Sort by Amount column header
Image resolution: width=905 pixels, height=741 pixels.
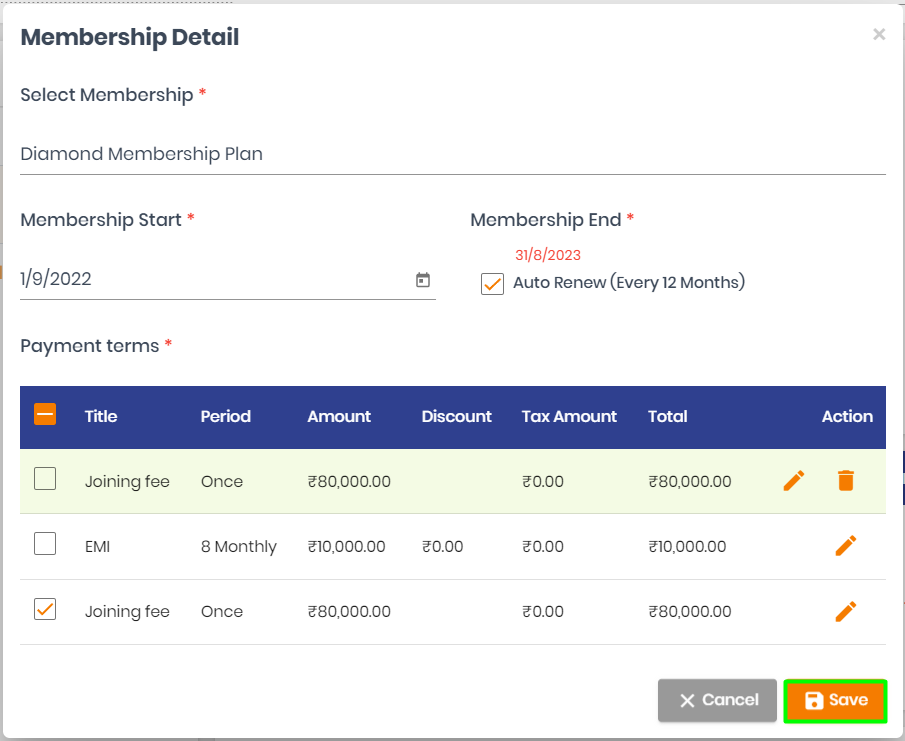[339, 416]
